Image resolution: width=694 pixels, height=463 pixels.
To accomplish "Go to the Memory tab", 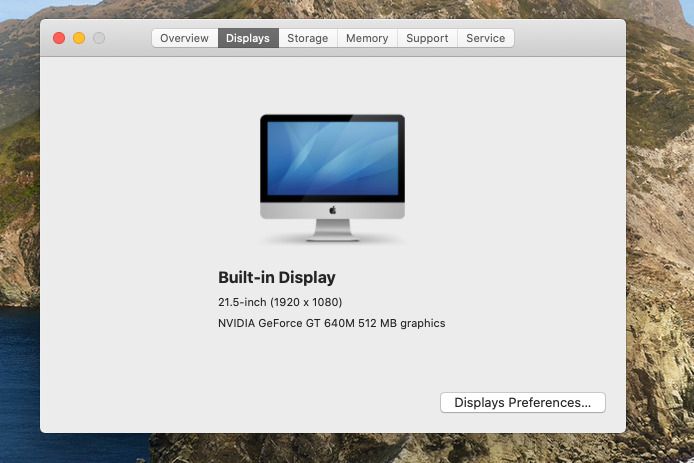I will coord(367,38).
